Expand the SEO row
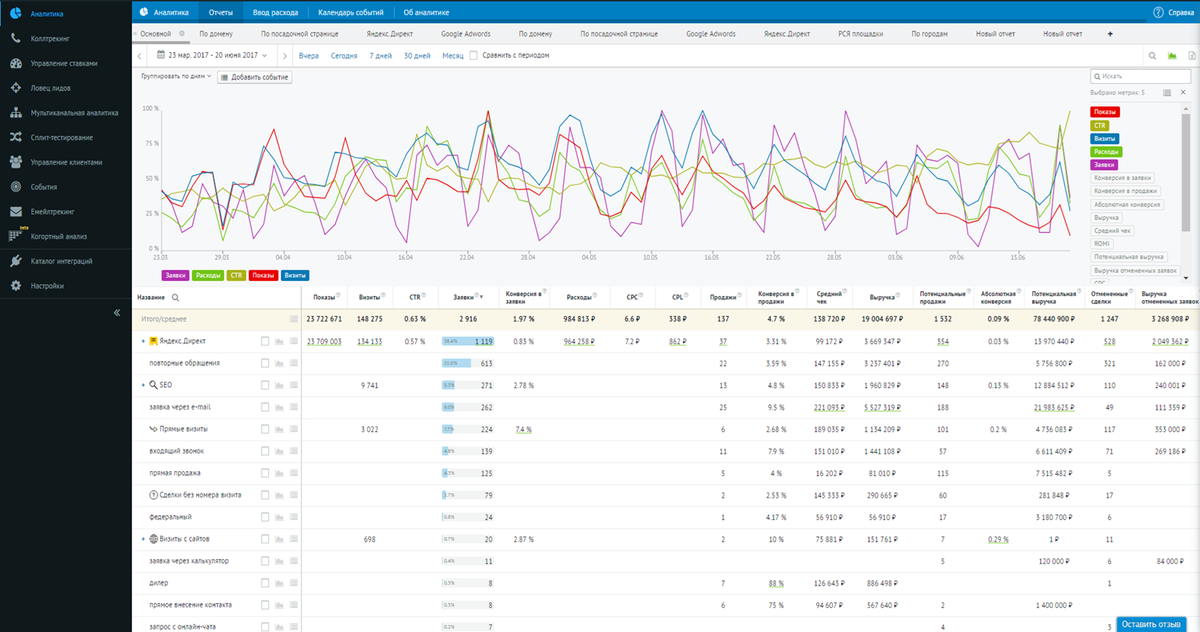Viewport: 1200px width, 632px height. pos(143,385)
